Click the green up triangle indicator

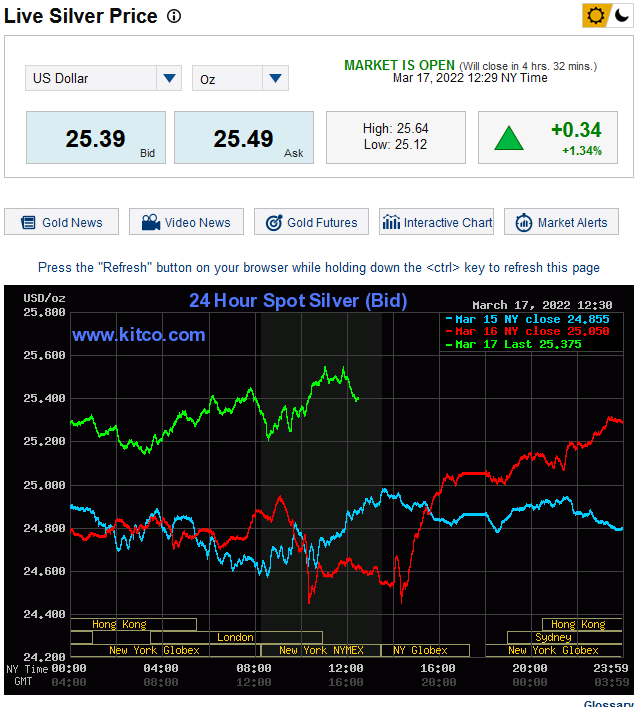509,138
